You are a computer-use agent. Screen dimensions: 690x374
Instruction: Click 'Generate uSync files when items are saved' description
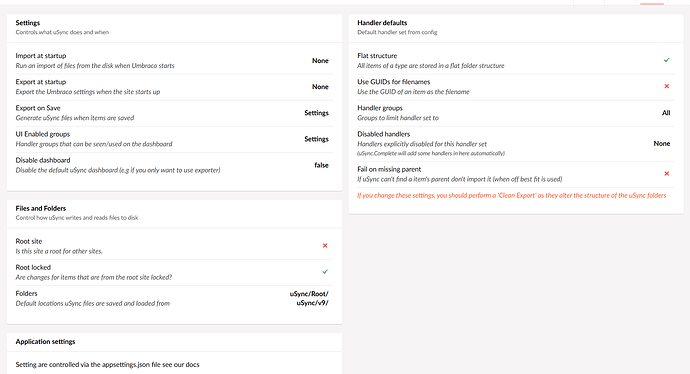75,118
